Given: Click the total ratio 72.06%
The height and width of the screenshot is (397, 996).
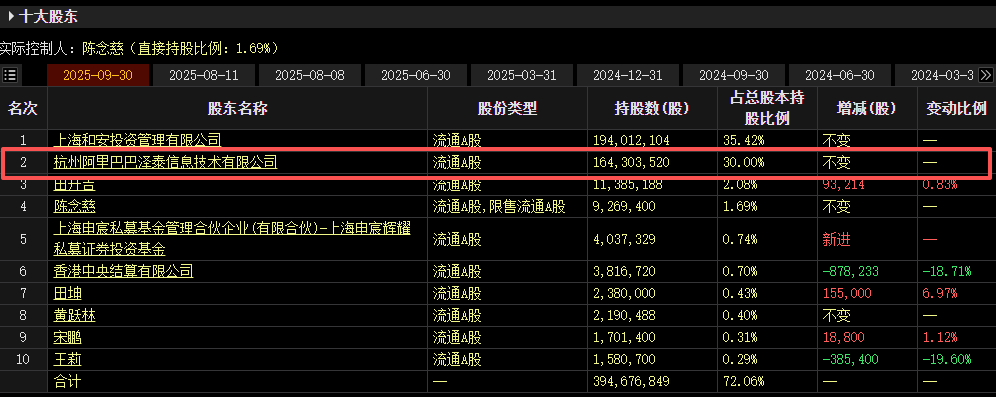Looking at the screenshot, I should point(743,381).
